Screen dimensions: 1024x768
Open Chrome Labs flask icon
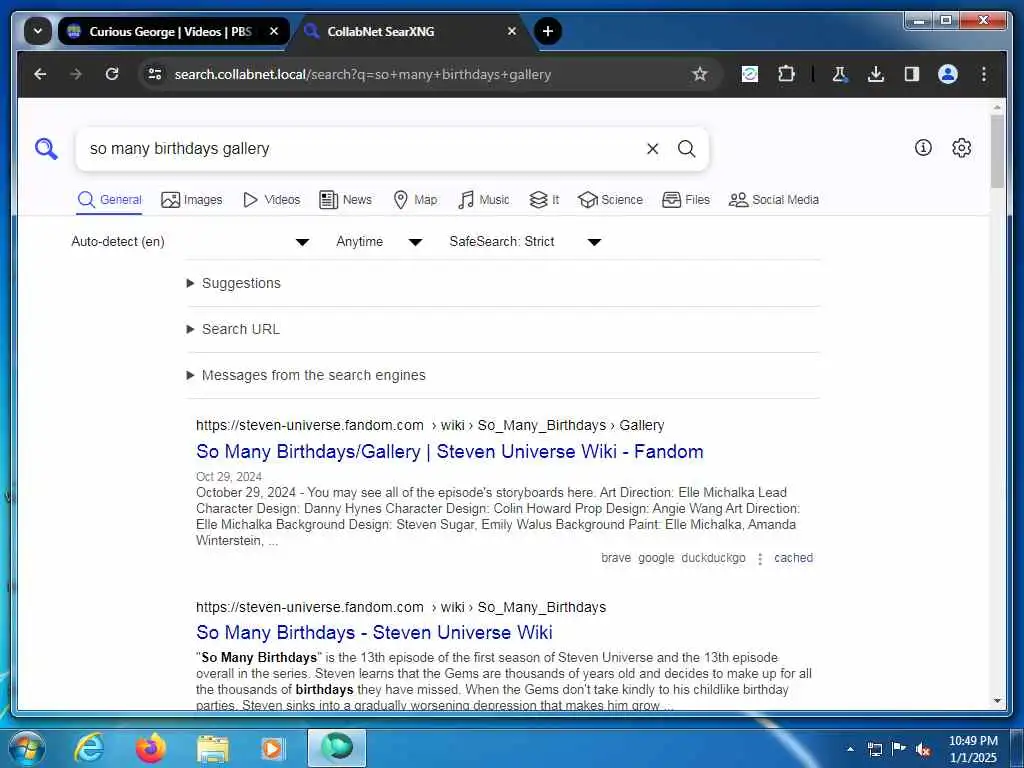[x=840, y=74]
